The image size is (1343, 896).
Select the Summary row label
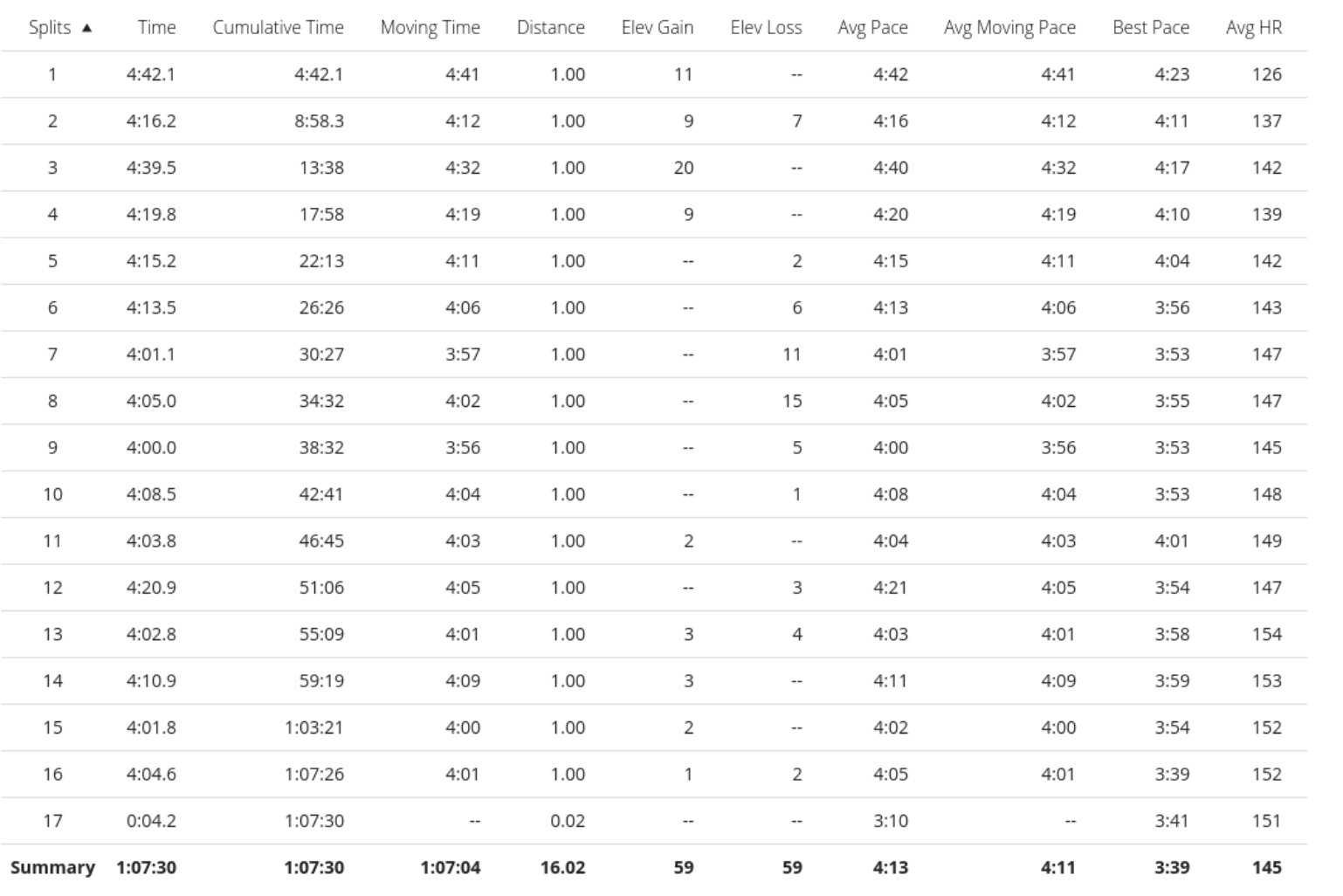(52, 867)
